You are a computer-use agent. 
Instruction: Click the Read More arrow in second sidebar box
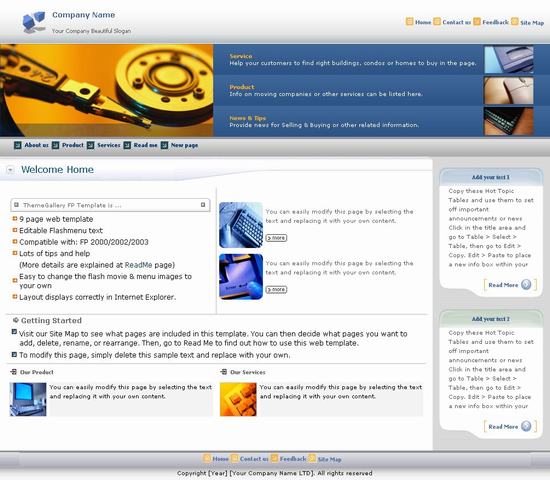526,426
